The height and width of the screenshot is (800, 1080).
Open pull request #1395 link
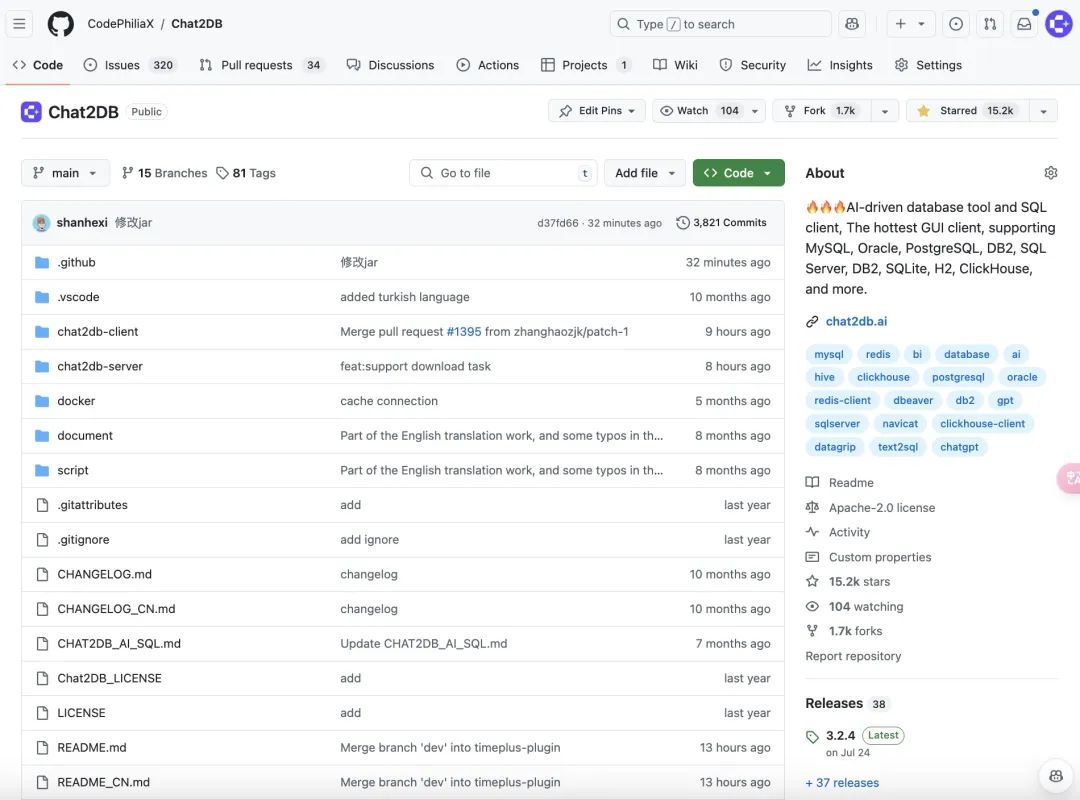coord(464,331)
